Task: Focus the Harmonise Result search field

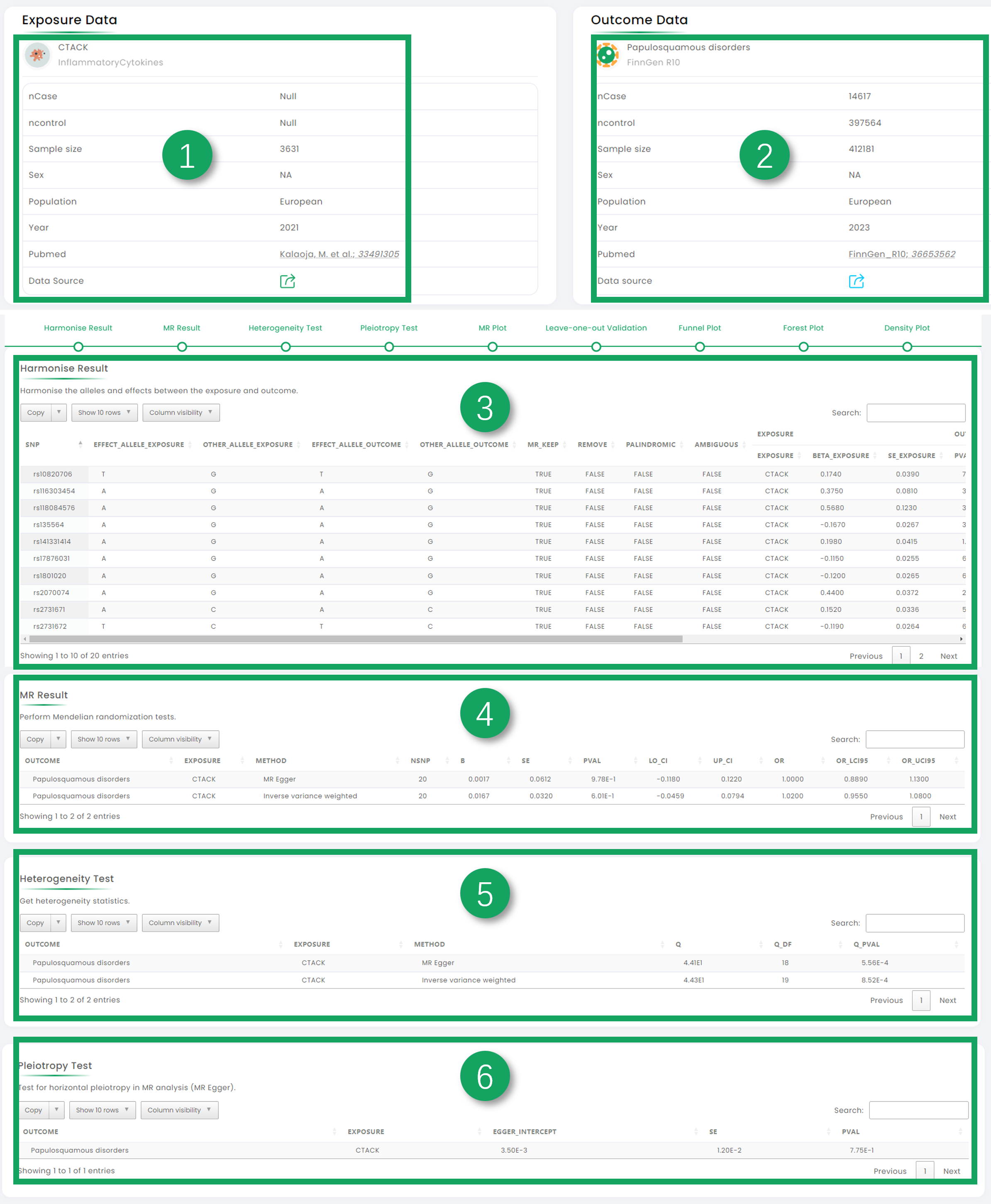Action: pyautogui.click(x=915, y=413)
